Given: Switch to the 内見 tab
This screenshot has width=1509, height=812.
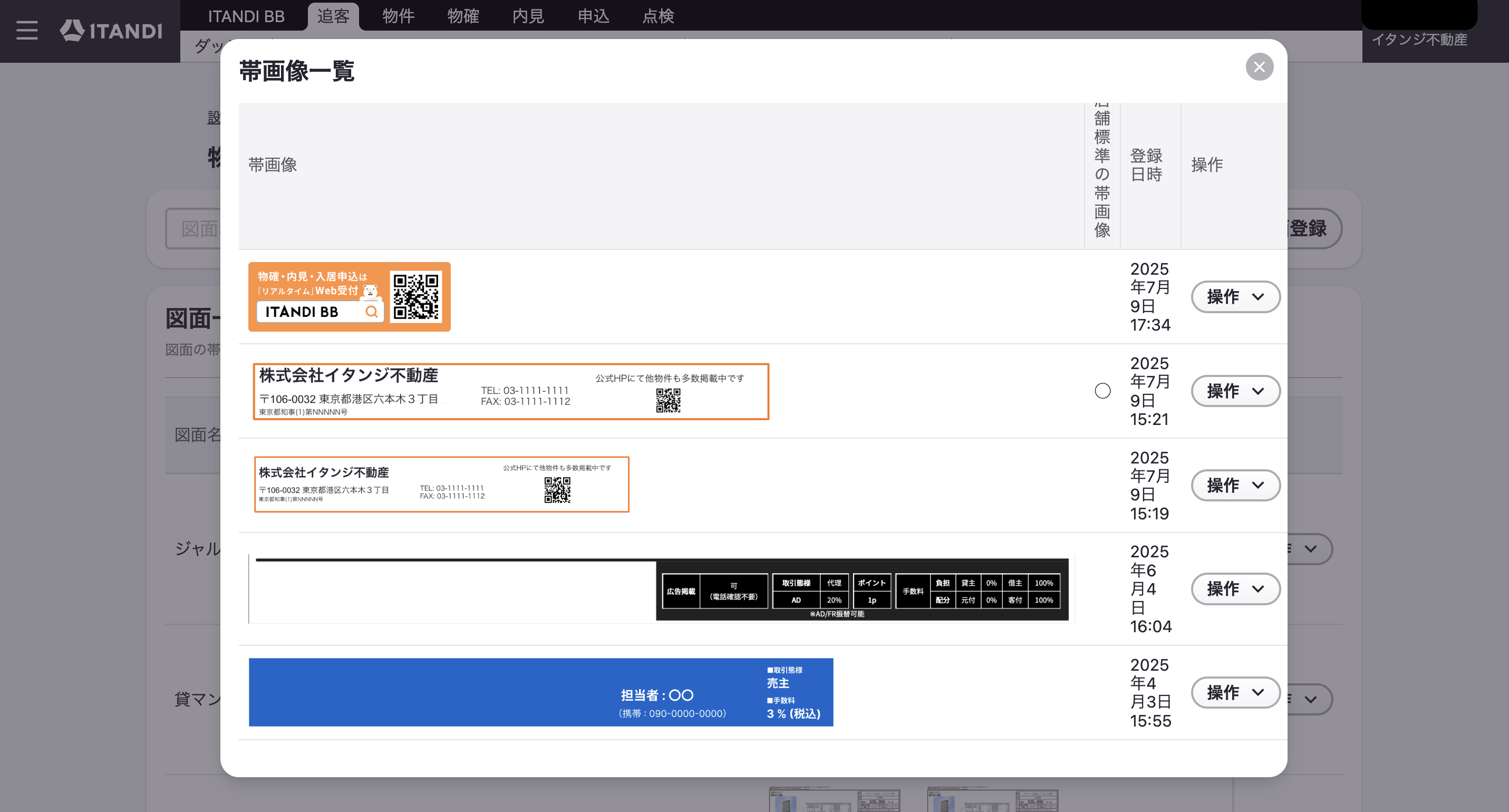Looking at the screenshot, I should tap(528, 16).
